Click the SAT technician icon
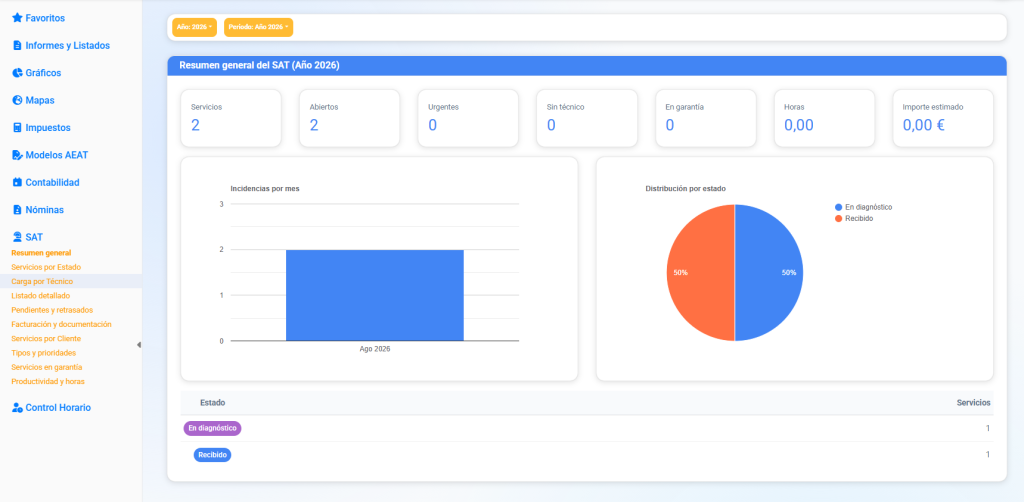The width and height of the screenshot is (1024, 502). [x=18, y=237]
